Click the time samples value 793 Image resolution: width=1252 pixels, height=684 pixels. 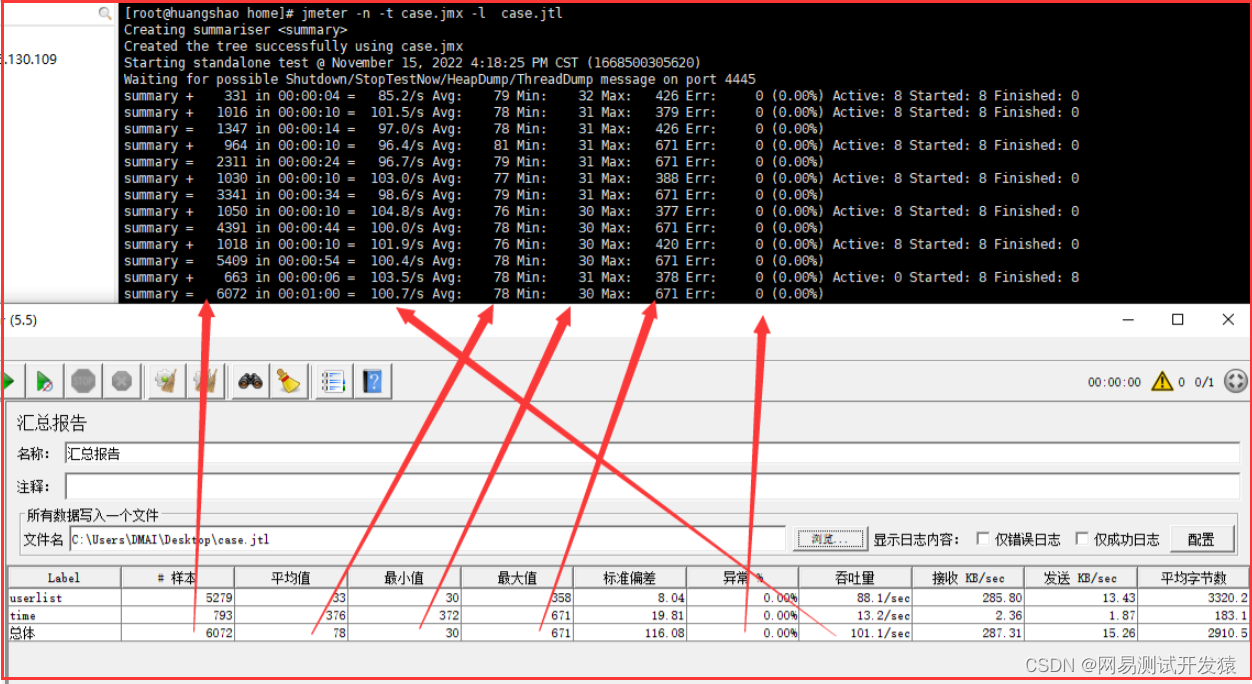[x=178, y=615]
